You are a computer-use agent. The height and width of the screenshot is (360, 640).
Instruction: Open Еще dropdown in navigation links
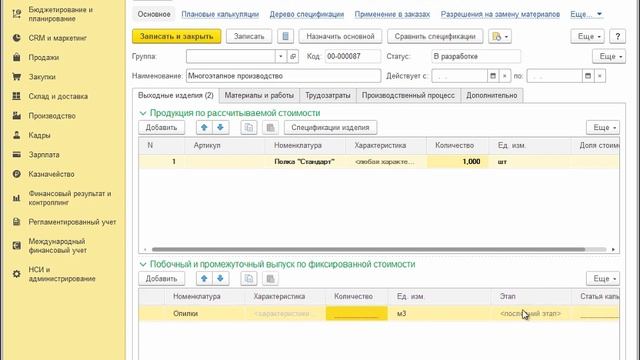tap(586, 14)
